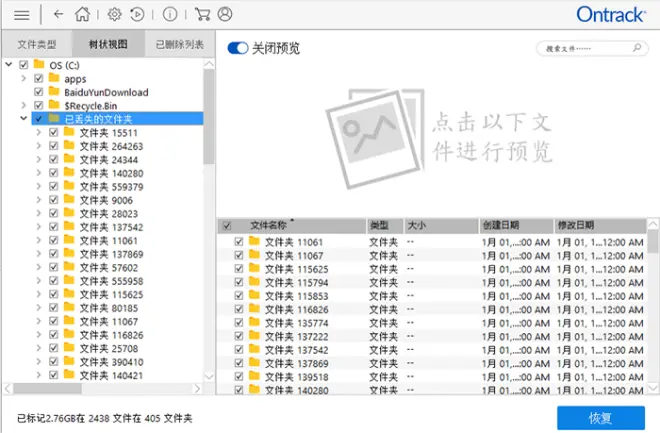Click tree scrollbar down arrow
660x433 pixels.
point(208,376)
